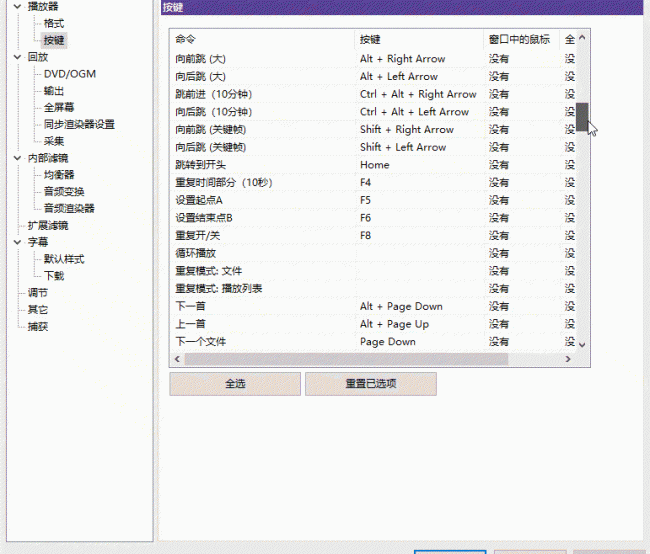Select 重复模式: 文件 command
The image size is (650, 554).
373,271
